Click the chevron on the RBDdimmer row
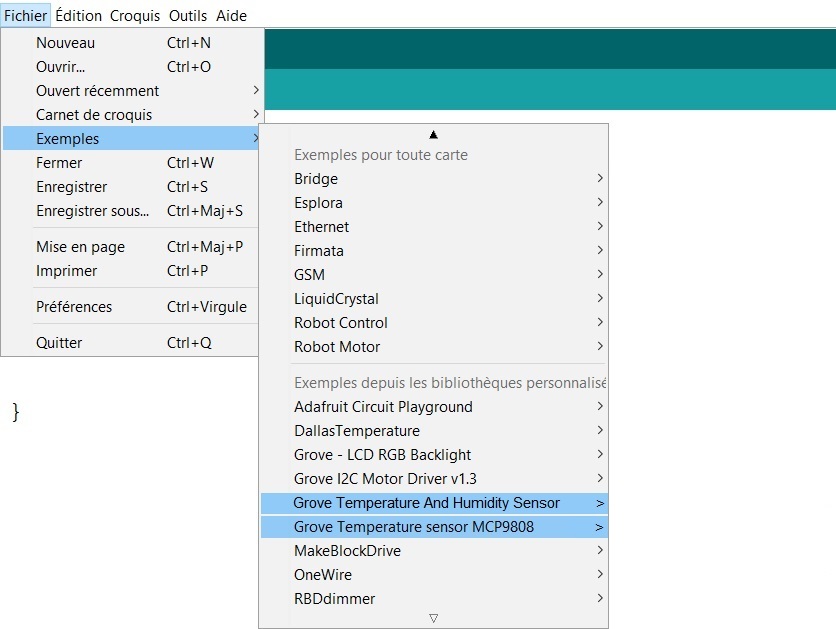This screenshot has width=836, height=629. click(x=600, y=598)
